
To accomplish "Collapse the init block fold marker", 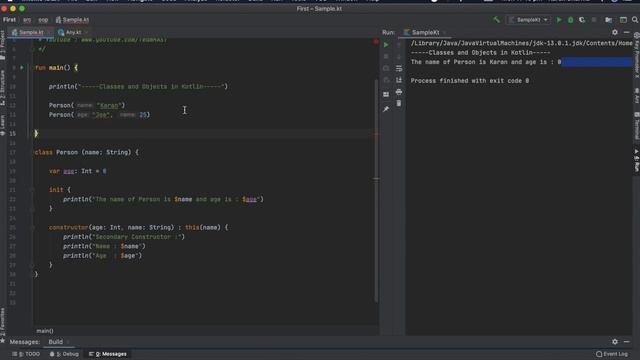I will coord(32,190).
